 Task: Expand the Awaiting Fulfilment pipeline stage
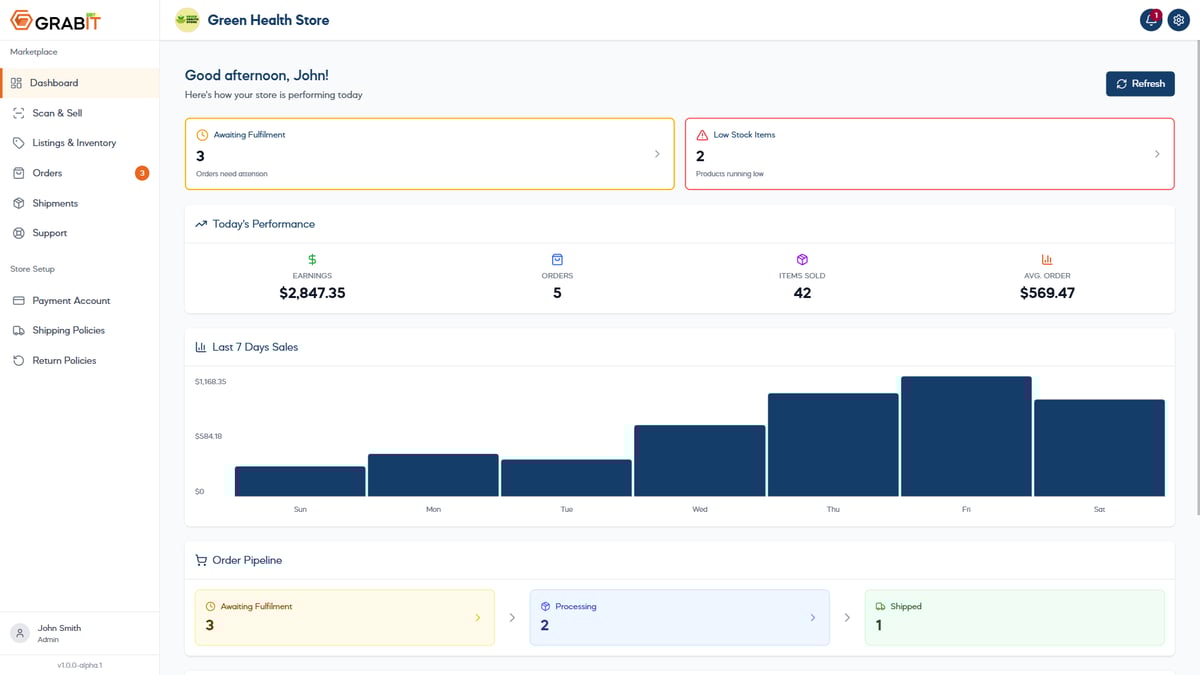pos(479,618)
